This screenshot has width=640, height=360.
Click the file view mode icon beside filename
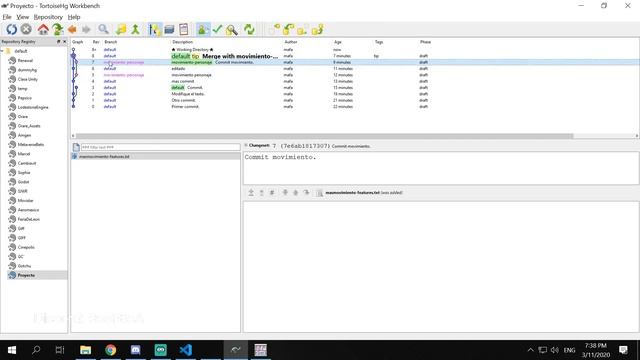pyautogui.click(x=320, y=193)
